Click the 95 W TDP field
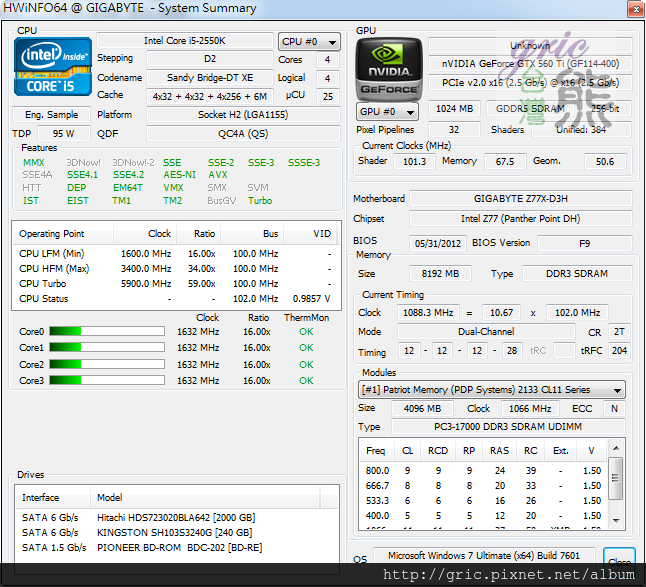This screenshot has width=646, height=587. 63,134
